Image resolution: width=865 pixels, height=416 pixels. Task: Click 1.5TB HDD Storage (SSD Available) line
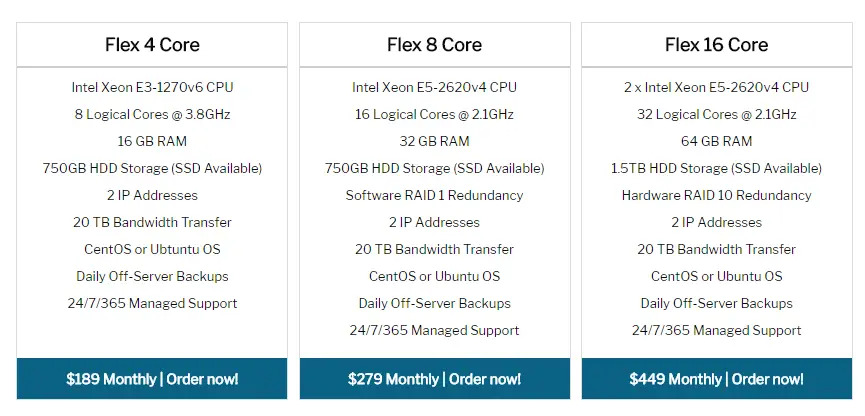pos(717,168)
